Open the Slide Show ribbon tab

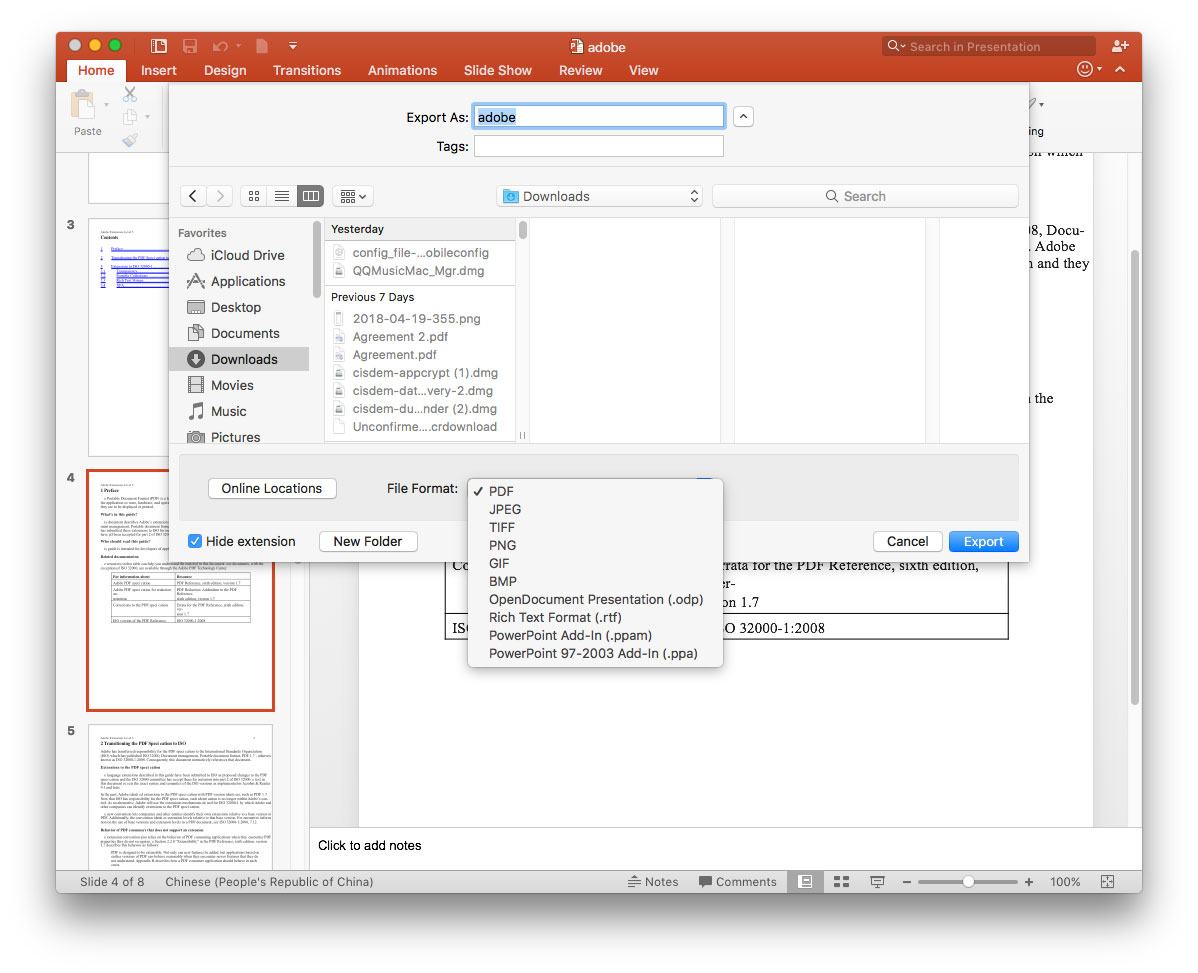pos(497,70)
